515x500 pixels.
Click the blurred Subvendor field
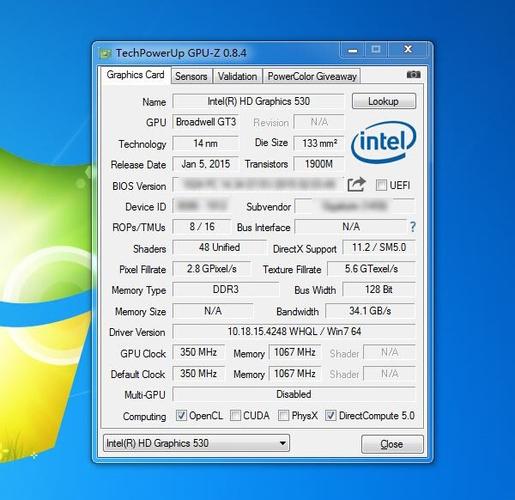[355, 206]
